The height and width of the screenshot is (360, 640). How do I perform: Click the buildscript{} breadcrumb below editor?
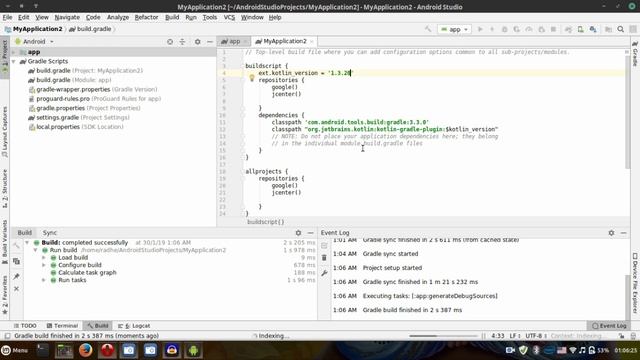coord(265,222)
